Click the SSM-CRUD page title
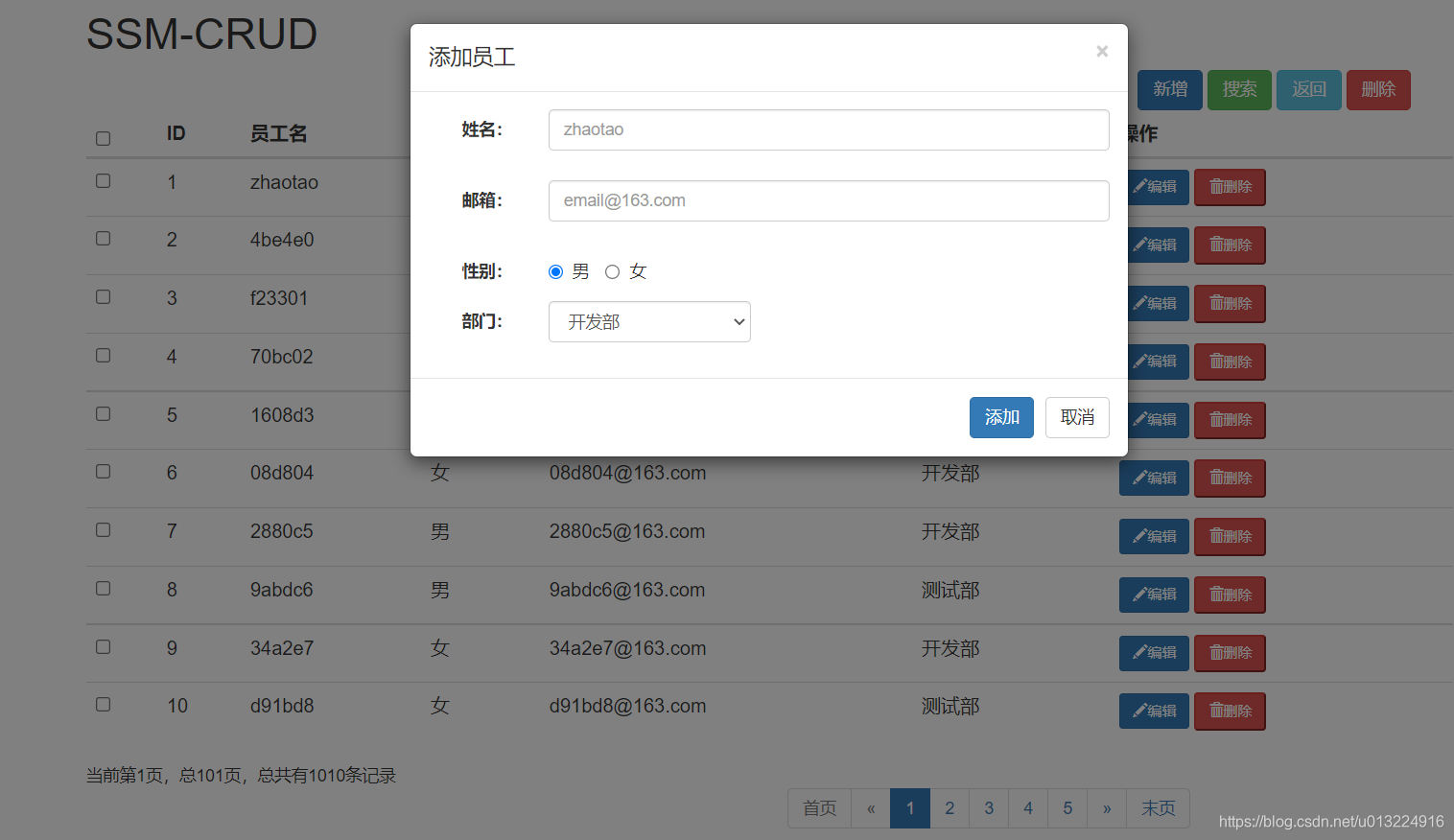 click(x=201, y=35)
